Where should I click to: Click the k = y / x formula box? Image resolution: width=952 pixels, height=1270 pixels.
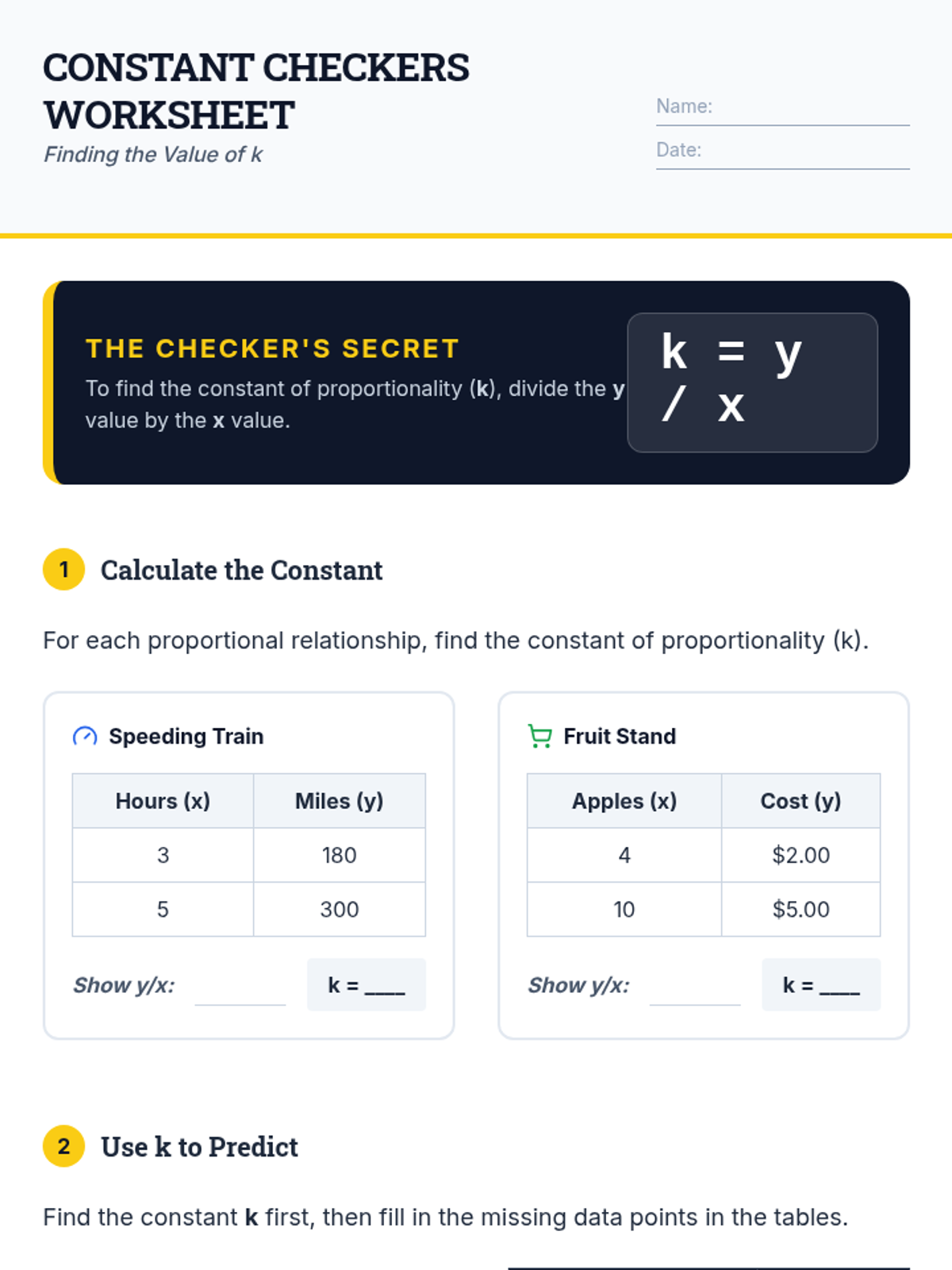[752, 382]
